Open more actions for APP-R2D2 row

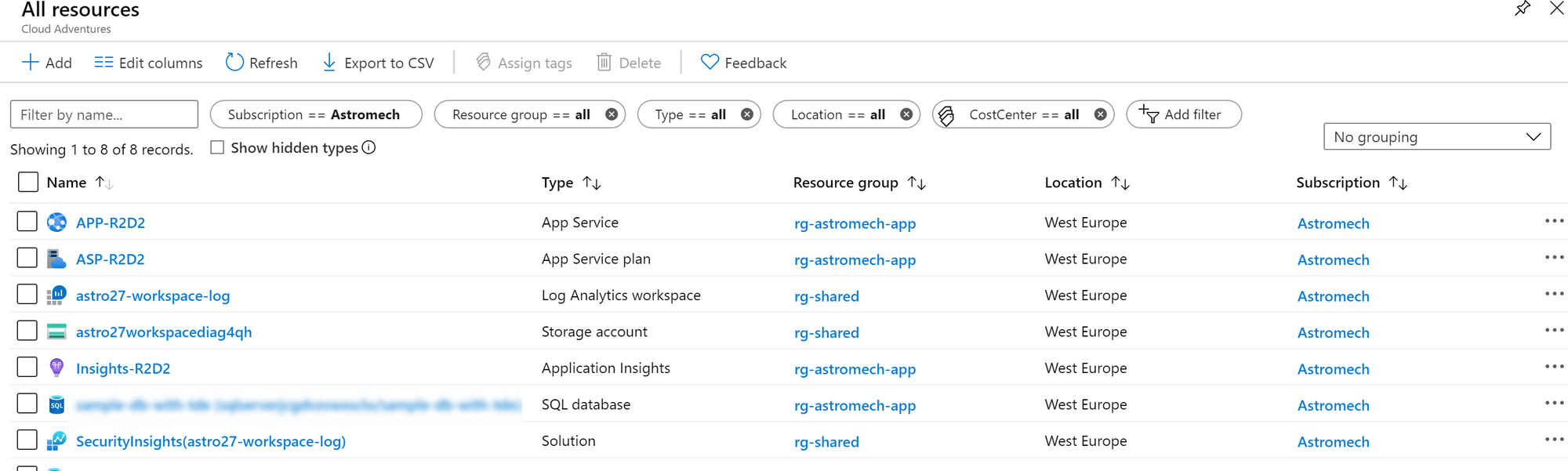coord(1554,222)
